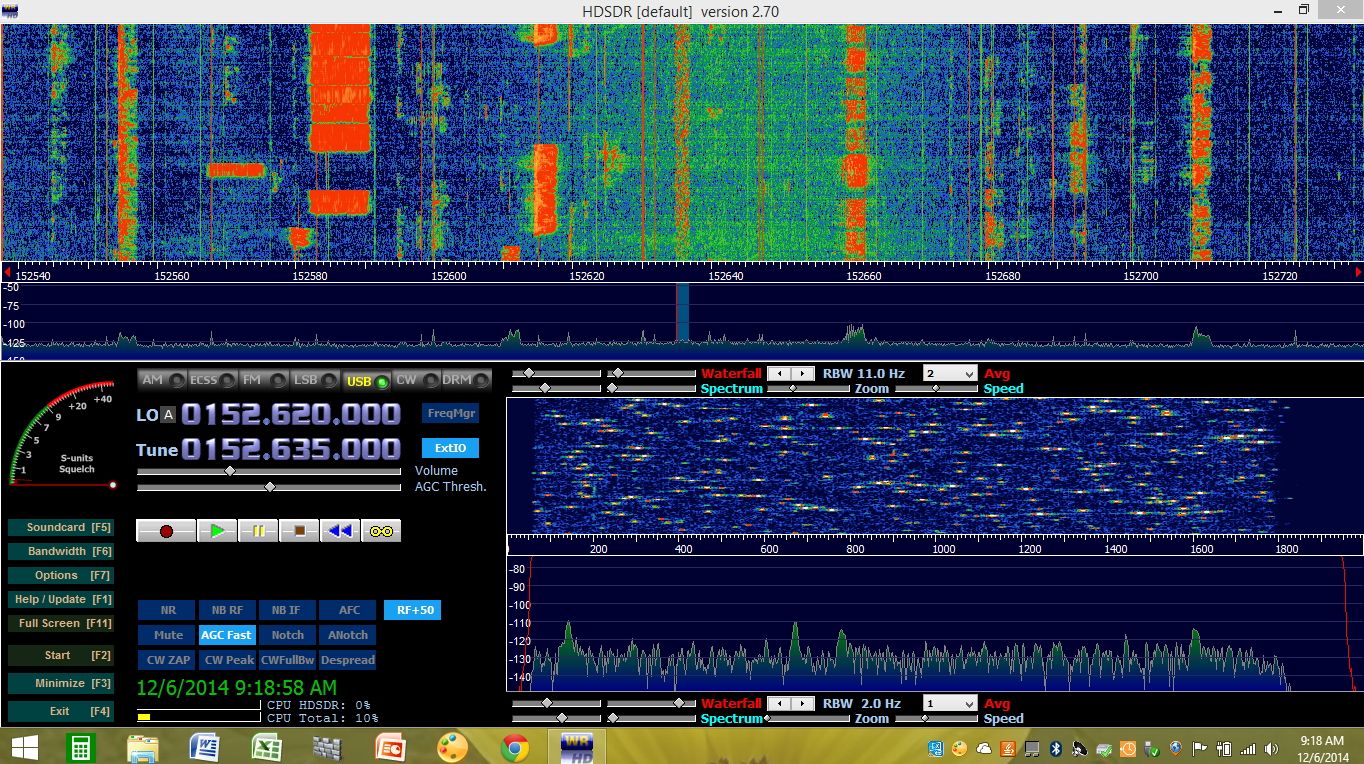Click the upper RBW decrease left arrow
Viewport: 1364px width, 764px height.
click(x=779, y=373)
